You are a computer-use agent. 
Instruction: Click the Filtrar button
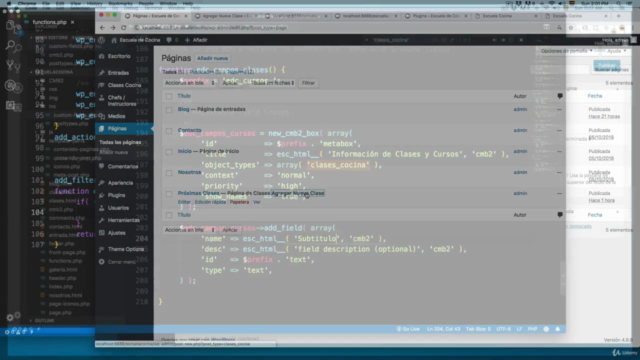pos(308,83)
